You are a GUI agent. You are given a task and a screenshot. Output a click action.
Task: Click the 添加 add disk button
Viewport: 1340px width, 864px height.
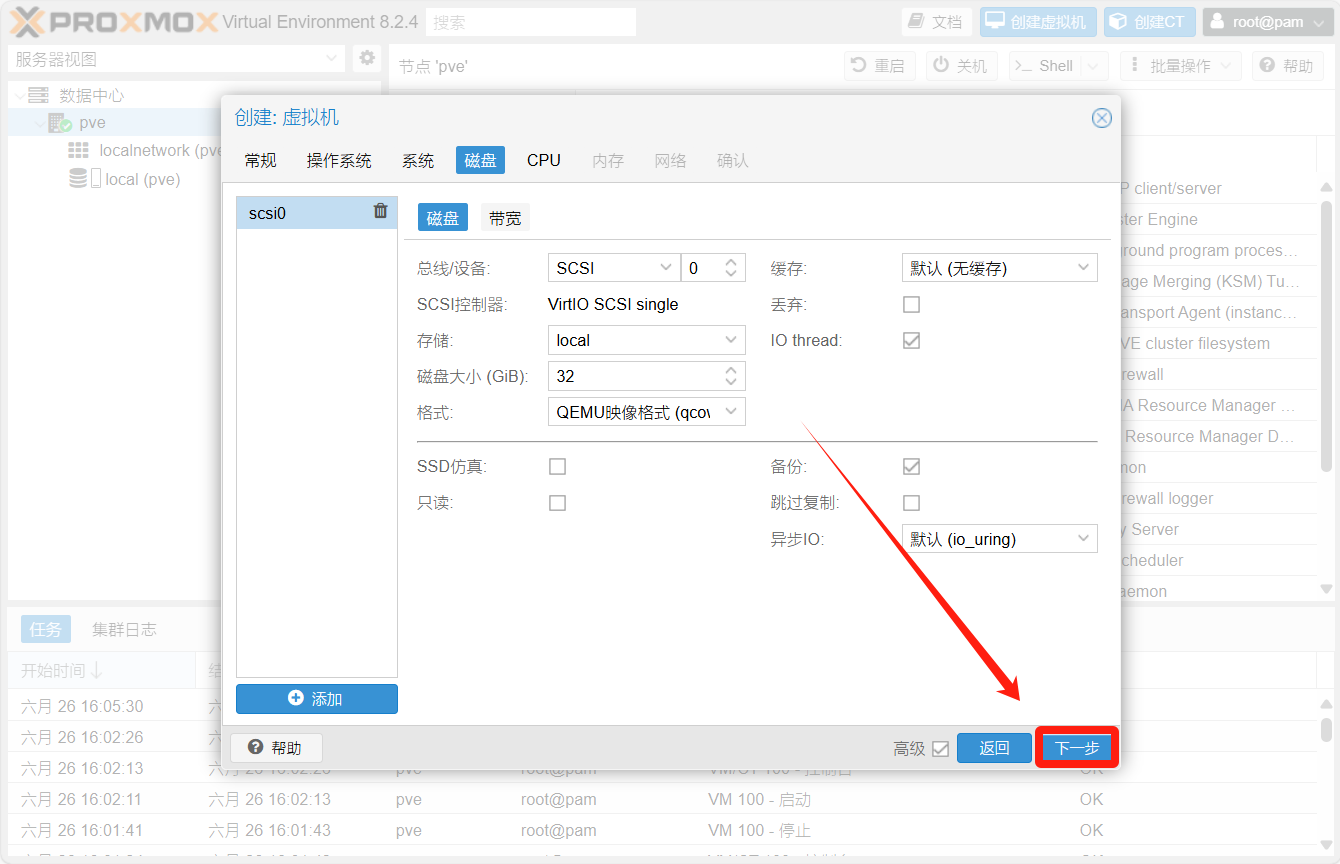coord(316,699)
